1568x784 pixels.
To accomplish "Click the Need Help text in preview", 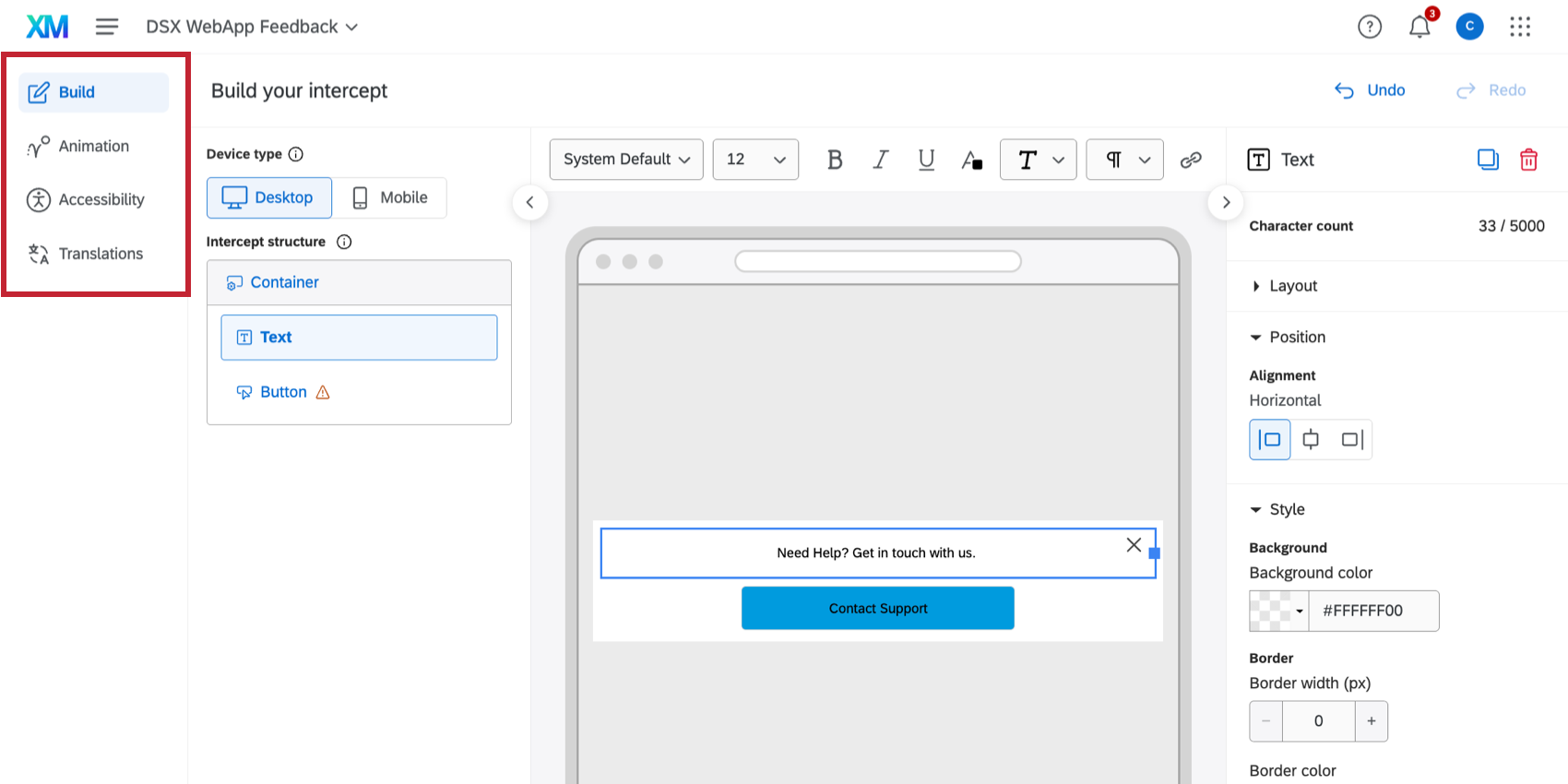I will pos(876,553).
